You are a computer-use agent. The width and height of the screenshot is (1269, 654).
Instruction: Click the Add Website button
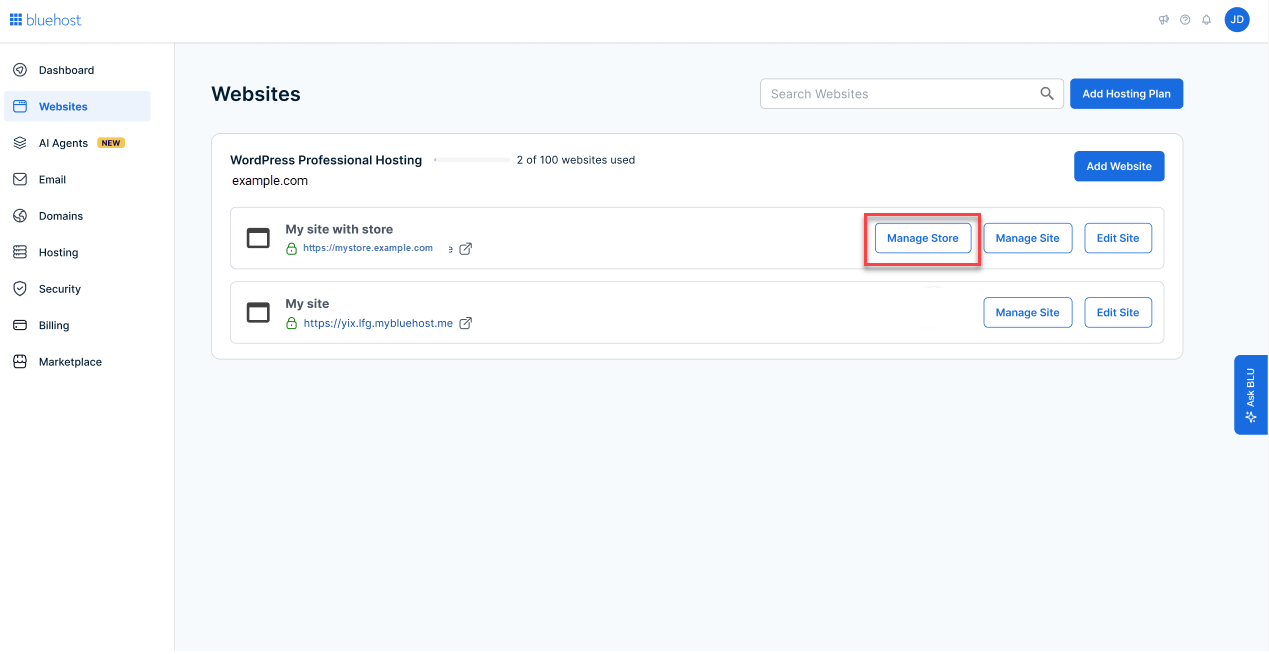[1119, 166]
